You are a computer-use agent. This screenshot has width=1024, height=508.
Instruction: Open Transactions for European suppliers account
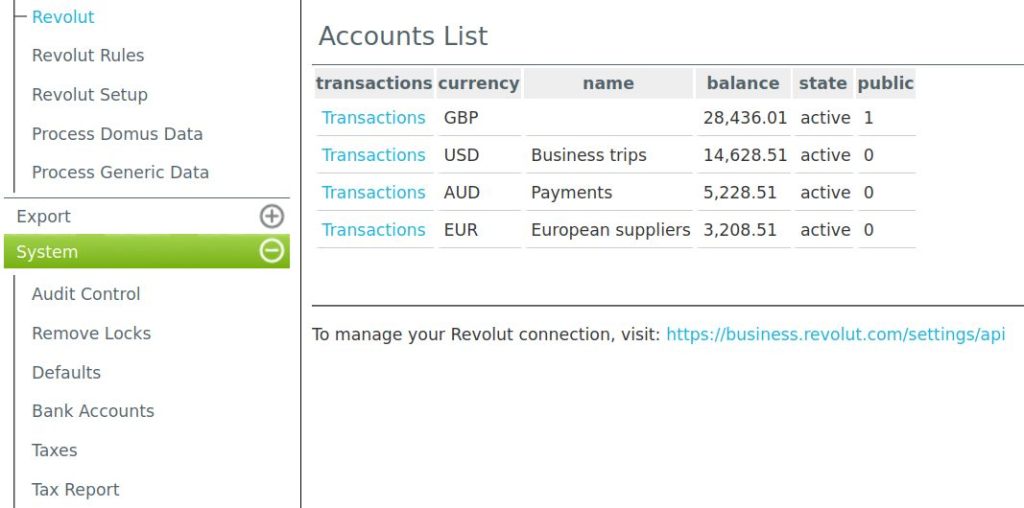coord(373,230)
